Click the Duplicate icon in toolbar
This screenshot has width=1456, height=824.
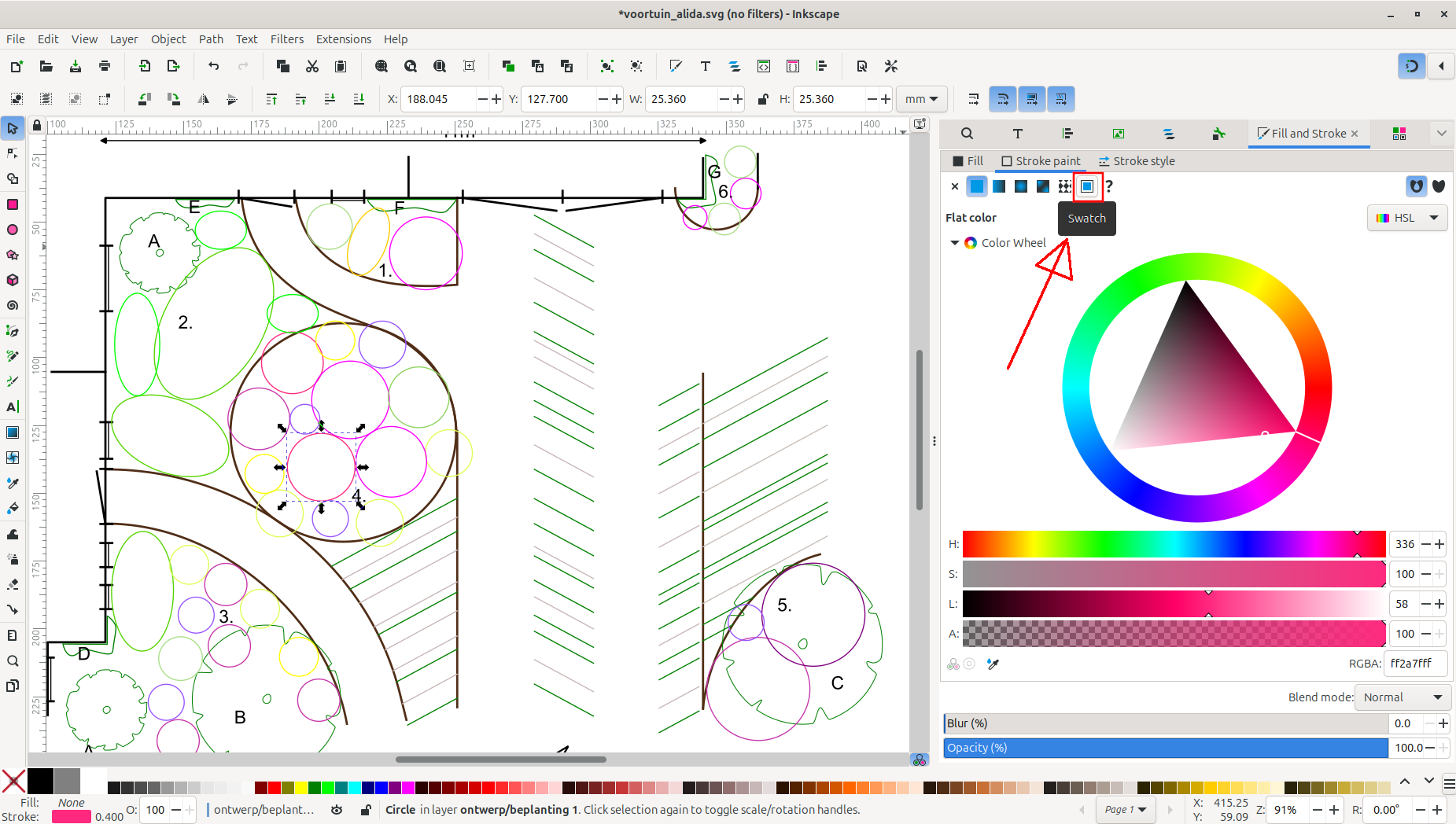pos(508,66)
